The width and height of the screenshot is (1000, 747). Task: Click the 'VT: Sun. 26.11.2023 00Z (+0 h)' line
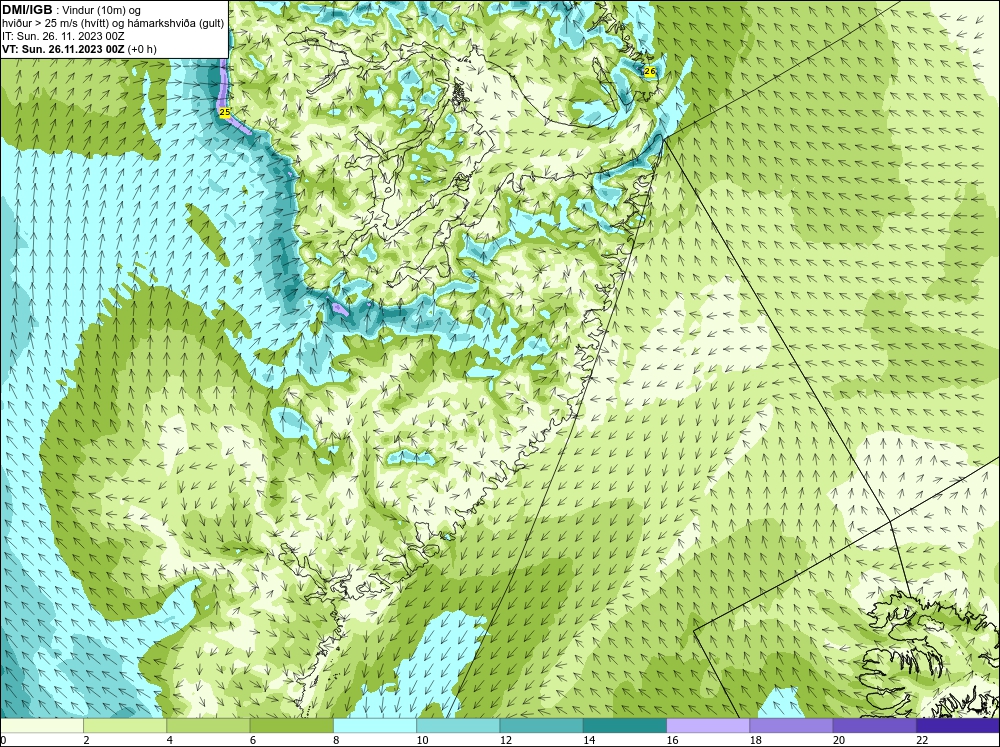[x=79, y=49]
